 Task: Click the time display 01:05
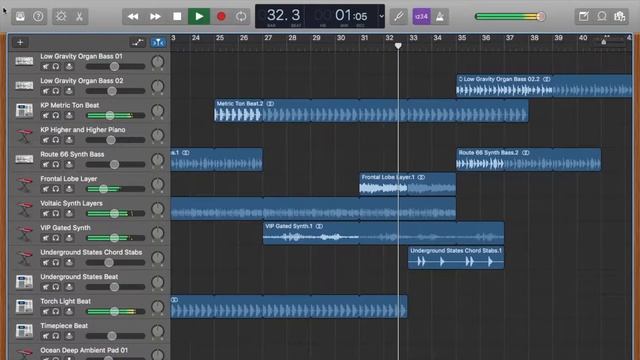[x=351, y=16]
